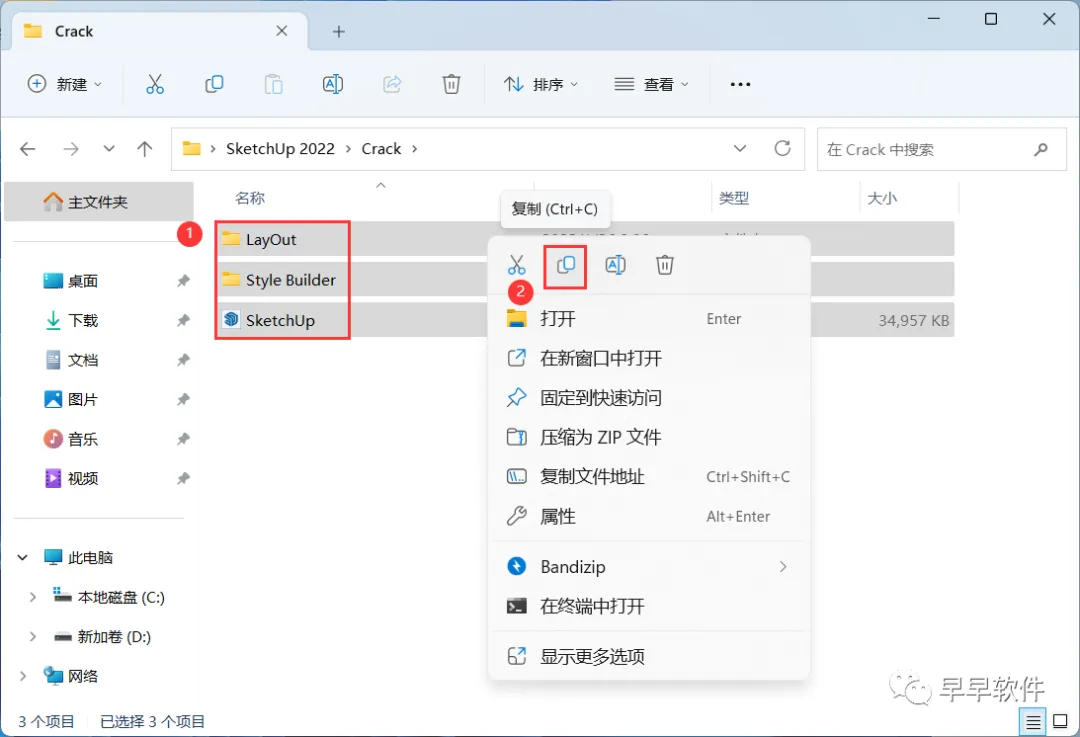The image size is (1080, 737).
Task: Open the three-dot more options menu
Action: click(x=740, y=84)
